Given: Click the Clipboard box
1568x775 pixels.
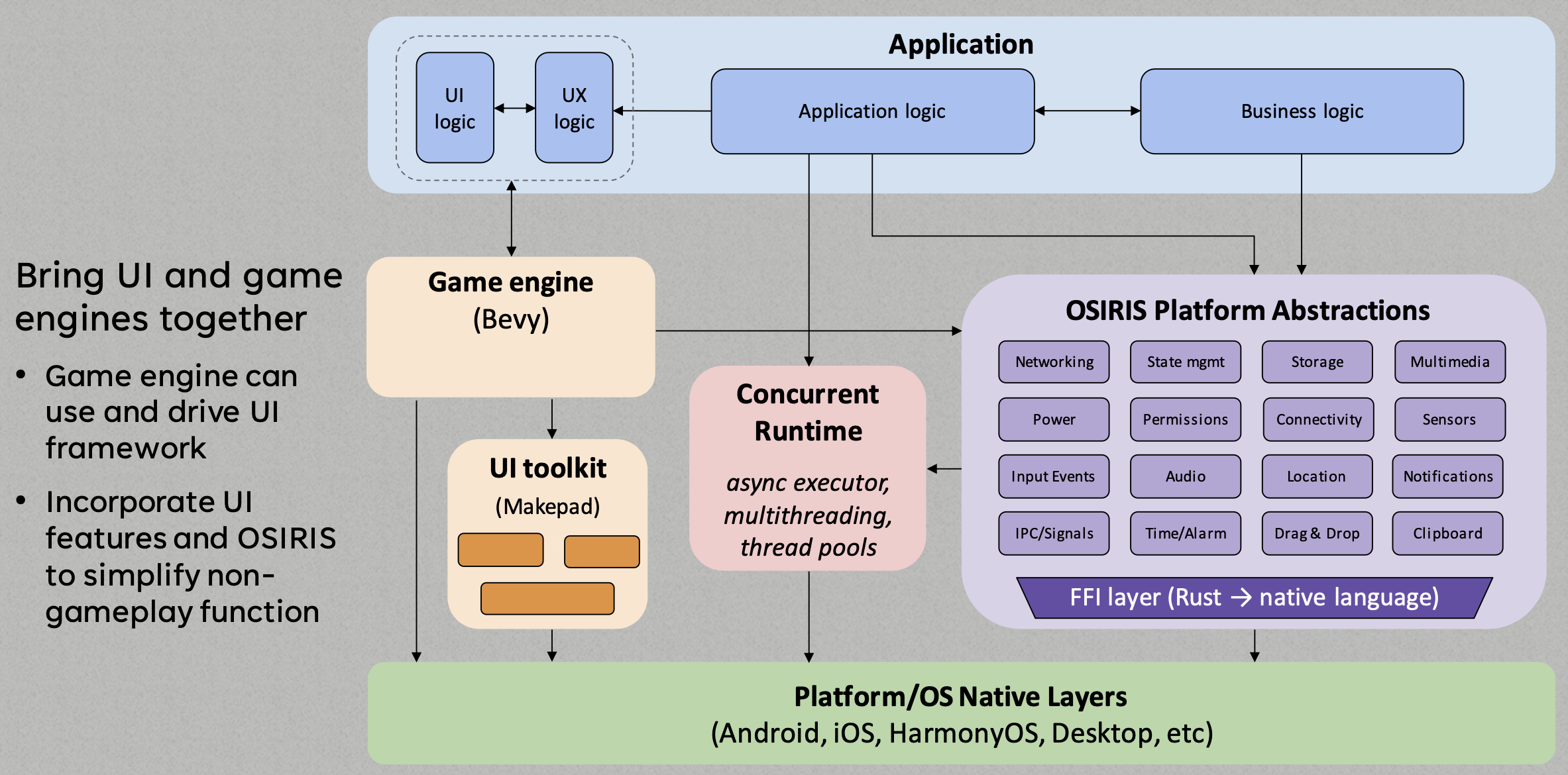Looking at the screenshot, I should (1447, 533).
